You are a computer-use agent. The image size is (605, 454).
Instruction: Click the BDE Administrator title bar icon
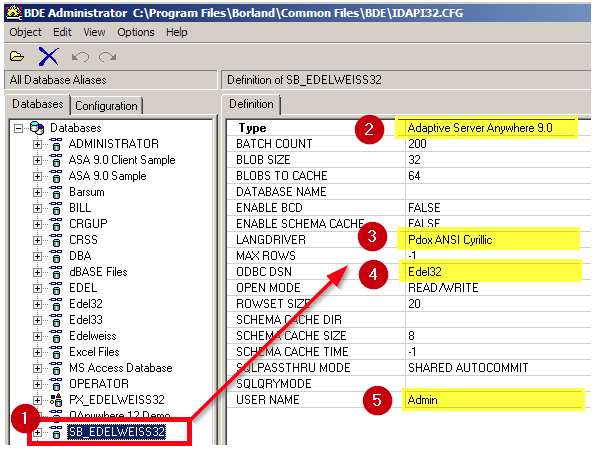pyautogui.click(x=14, y=13)
